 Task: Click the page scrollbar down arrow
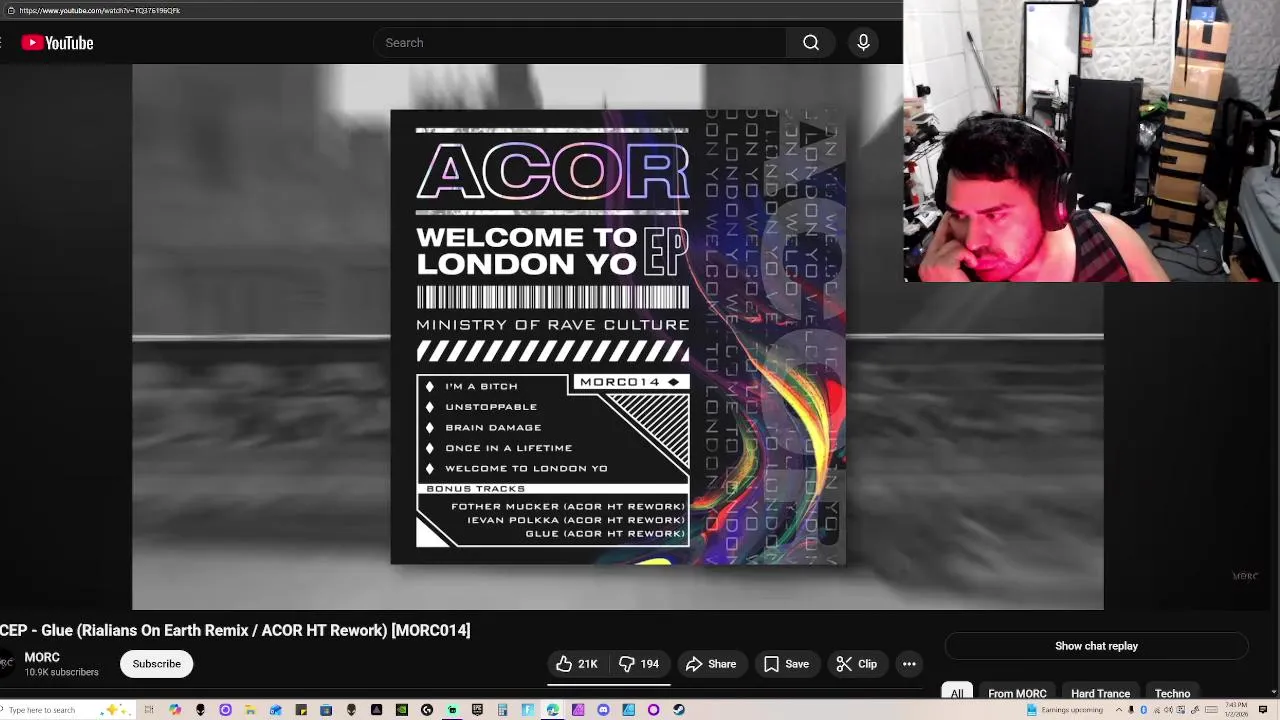(x=1274, y=692)
